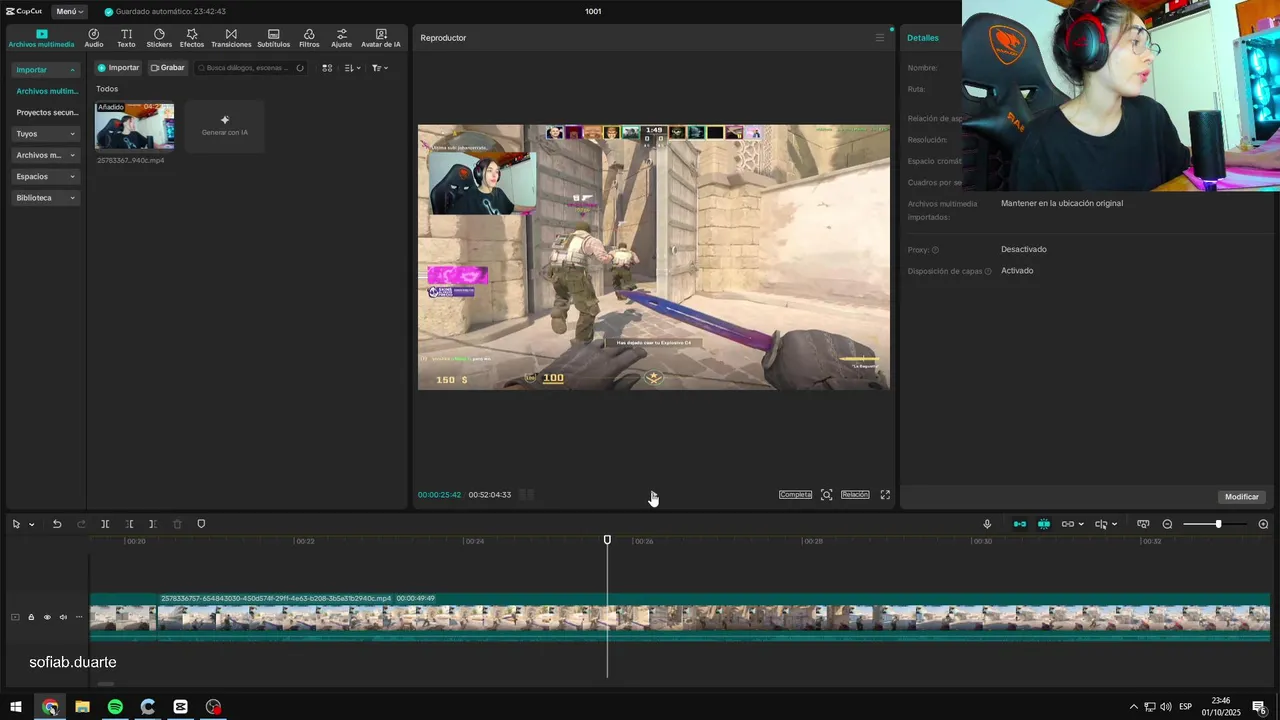Open the Filtros tab

tap(309, 38)
